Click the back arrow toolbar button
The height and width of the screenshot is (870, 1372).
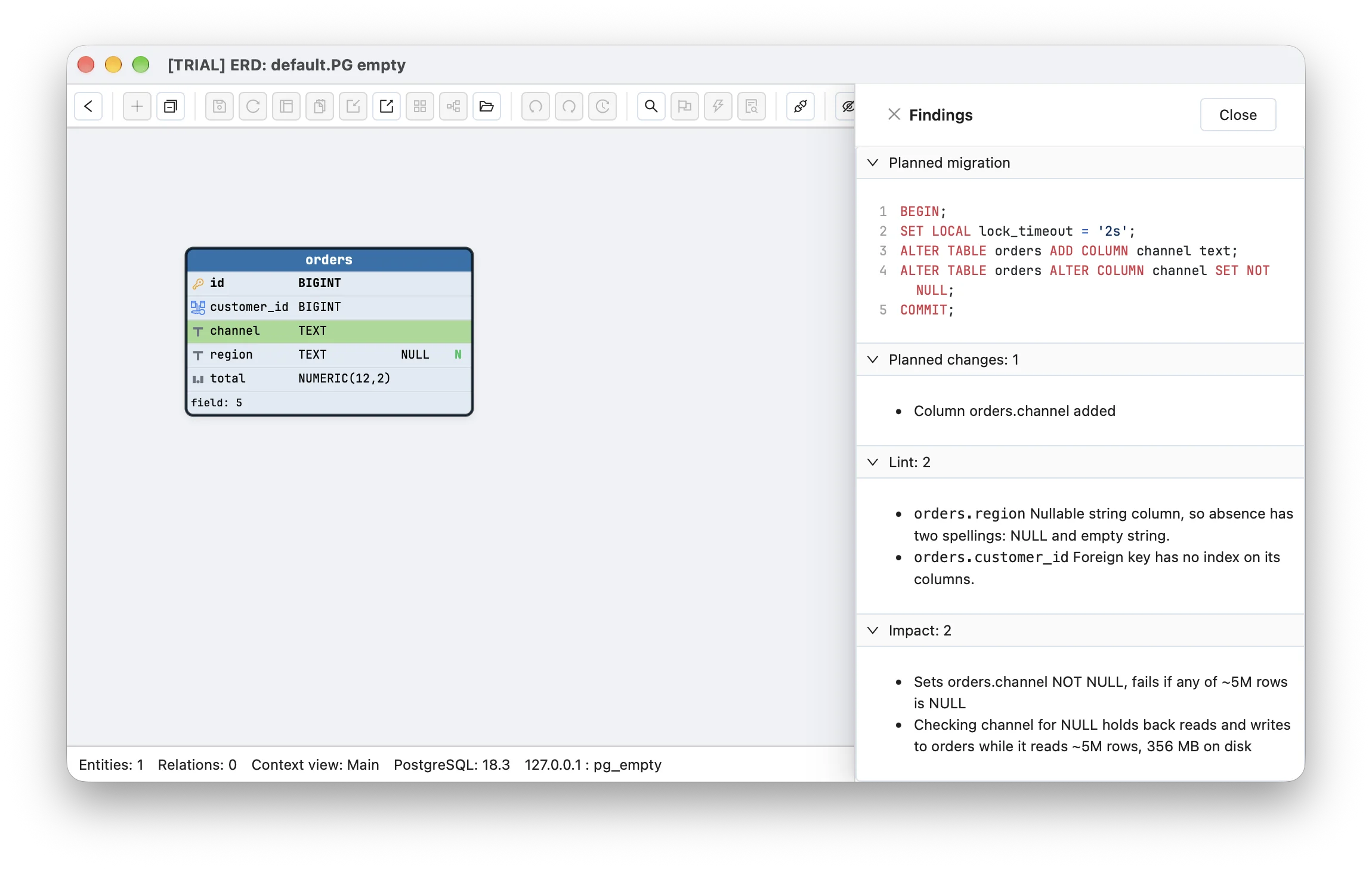pos(88,106)
